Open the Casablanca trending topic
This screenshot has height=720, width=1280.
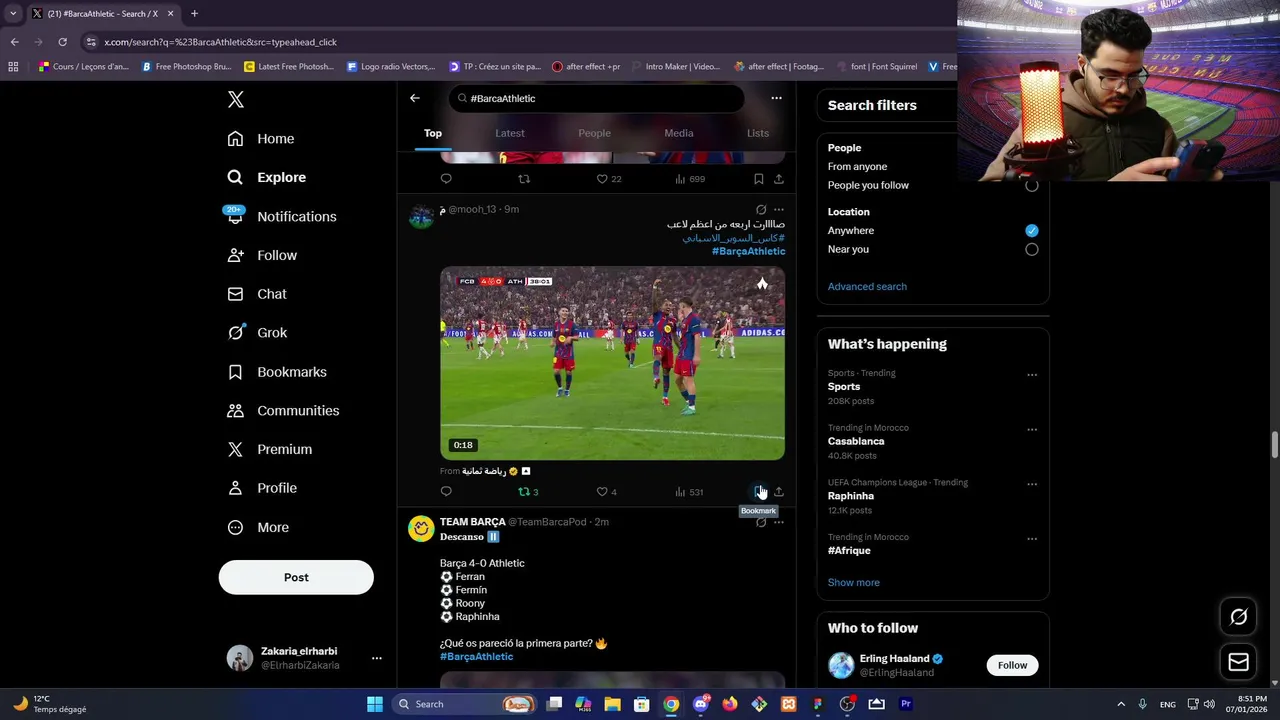(856, 441)
